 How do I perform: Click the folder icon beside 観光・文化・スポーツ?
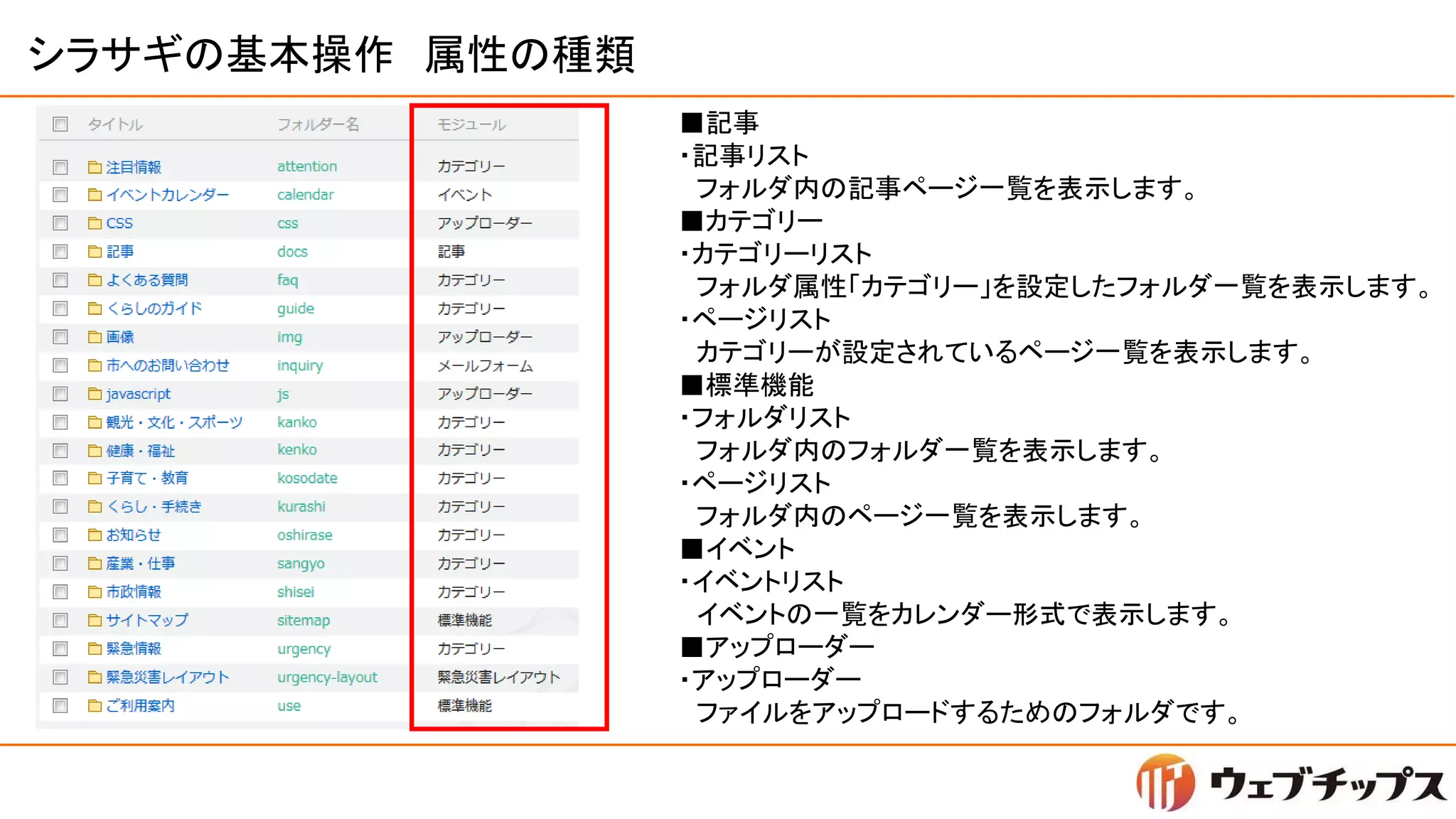coord(95,422)
